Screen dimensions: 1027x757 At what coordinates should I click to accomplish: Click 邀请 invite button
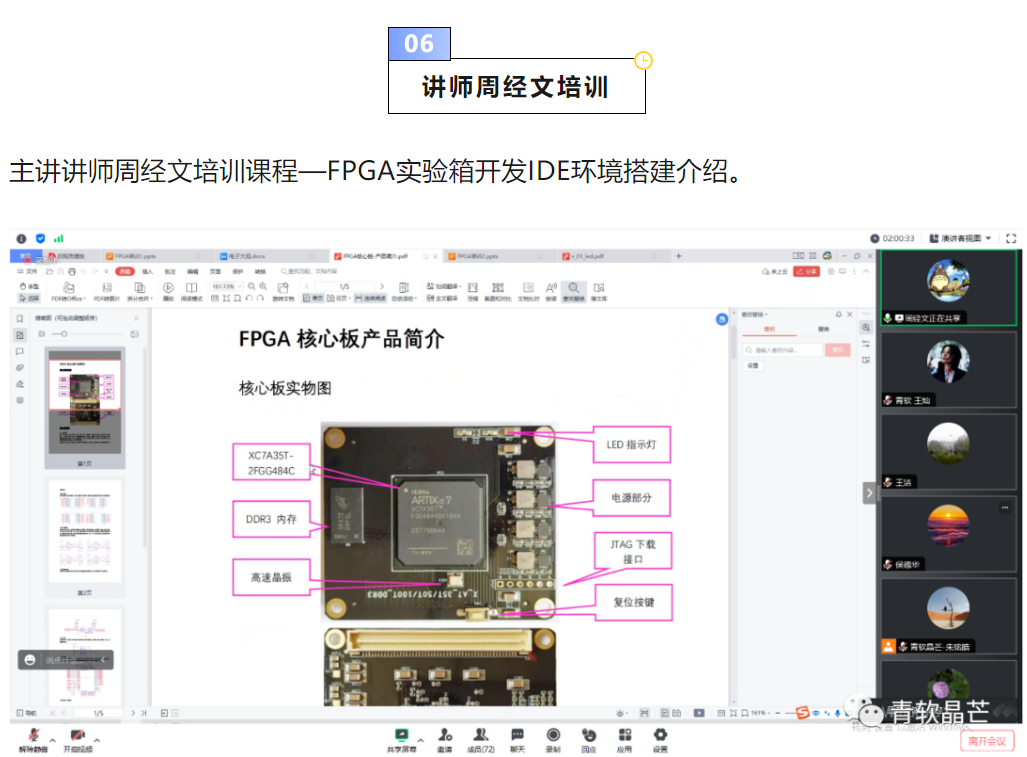coord(445,740)
